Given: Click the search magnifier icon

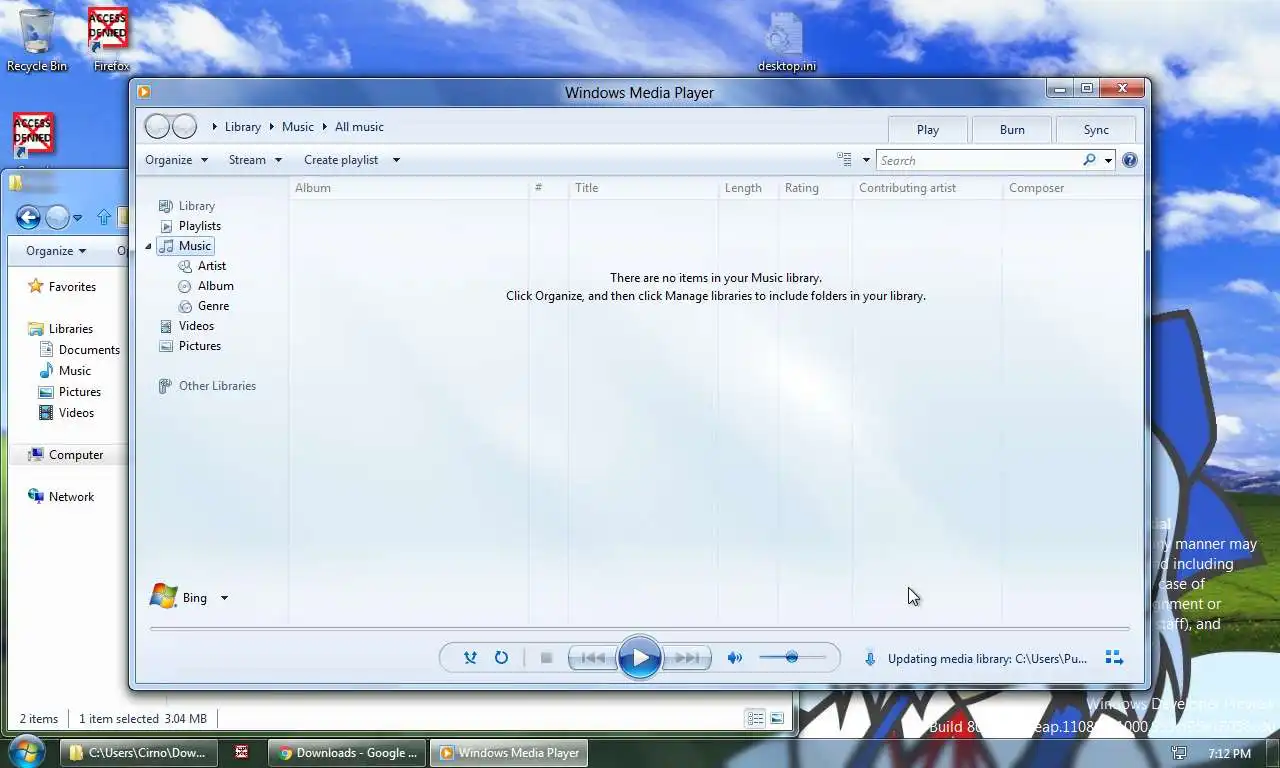Looking at the screenshot, I should [x=1089, y=160].
